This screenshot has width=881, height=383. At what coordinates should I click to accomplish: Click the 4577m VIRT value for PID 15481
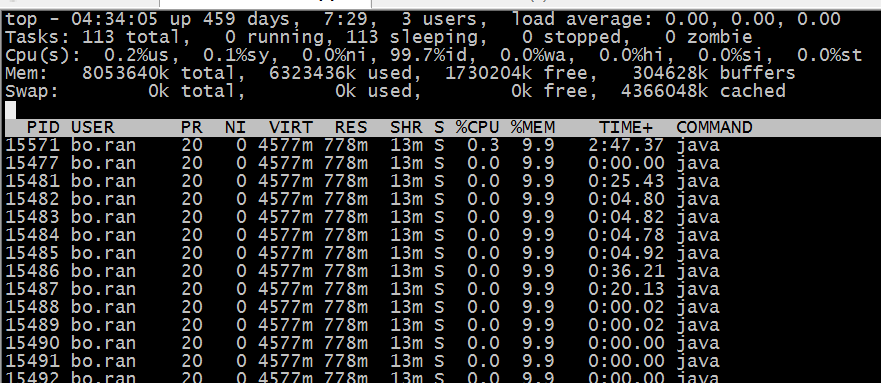click(x=285, y=181)
